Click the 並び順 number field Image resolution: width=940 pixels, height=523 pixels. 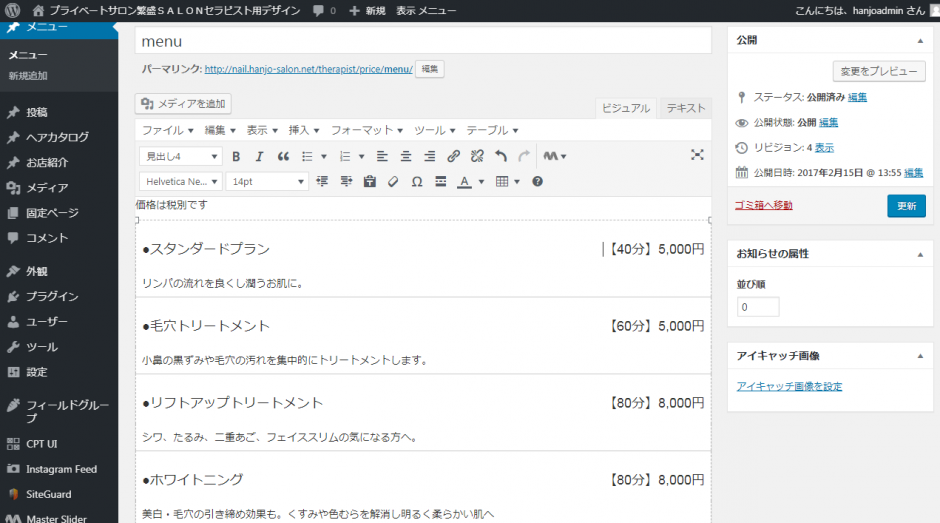[758, 307]
